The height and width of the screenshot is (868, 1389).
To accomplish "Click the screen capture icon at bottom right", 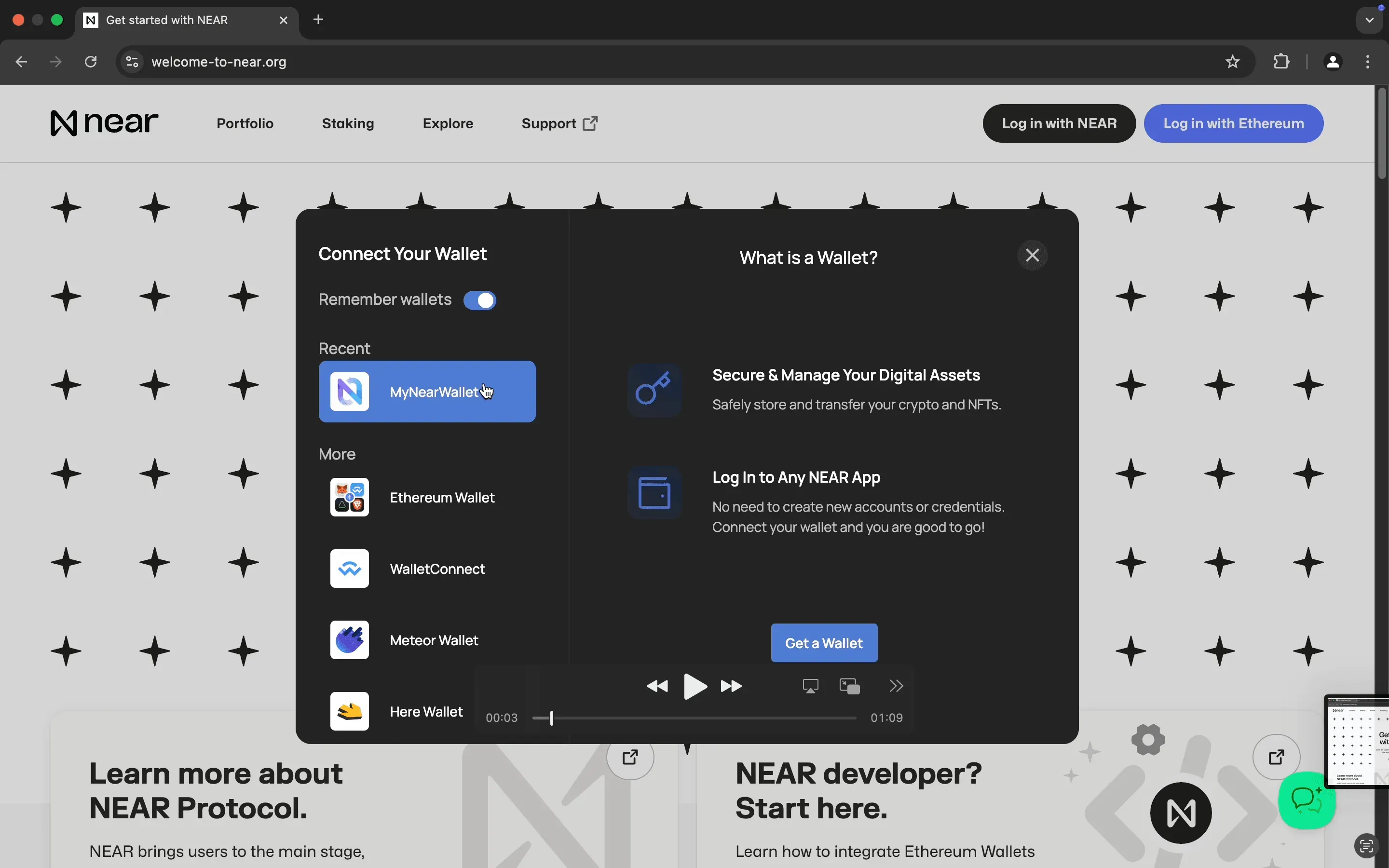I will click(x=1367, y=846).
